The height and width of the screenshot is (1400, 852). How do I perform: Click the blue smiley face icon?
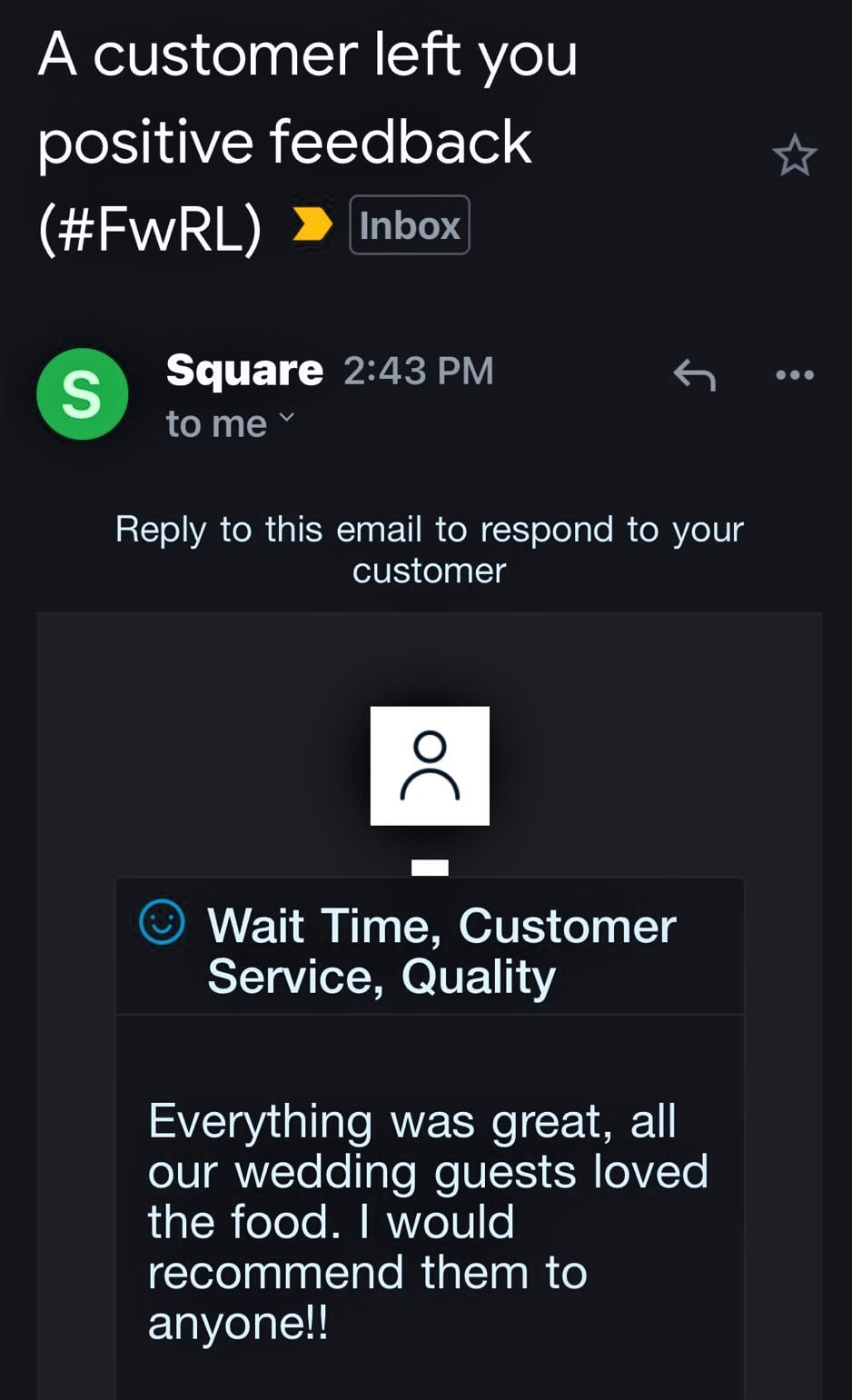[x=162, y=923]
